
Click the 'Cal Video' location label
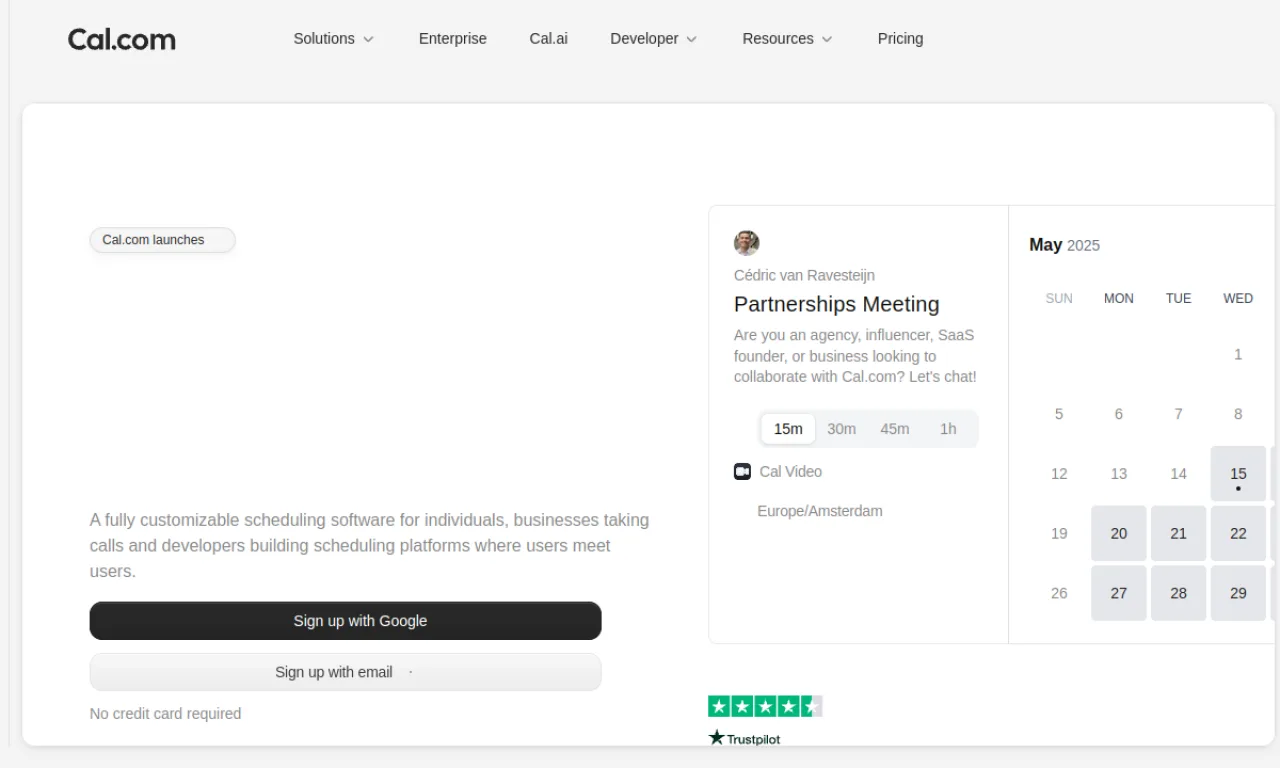pyautogui.click(x=791, y=472)
